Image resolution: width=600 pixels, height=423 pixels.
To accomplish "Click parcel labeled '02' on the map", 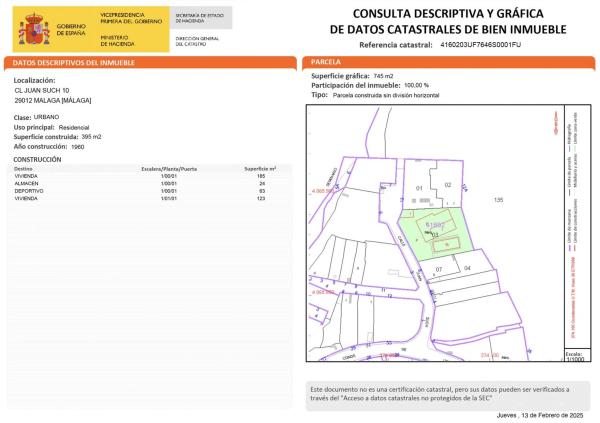I will point(448,185).
